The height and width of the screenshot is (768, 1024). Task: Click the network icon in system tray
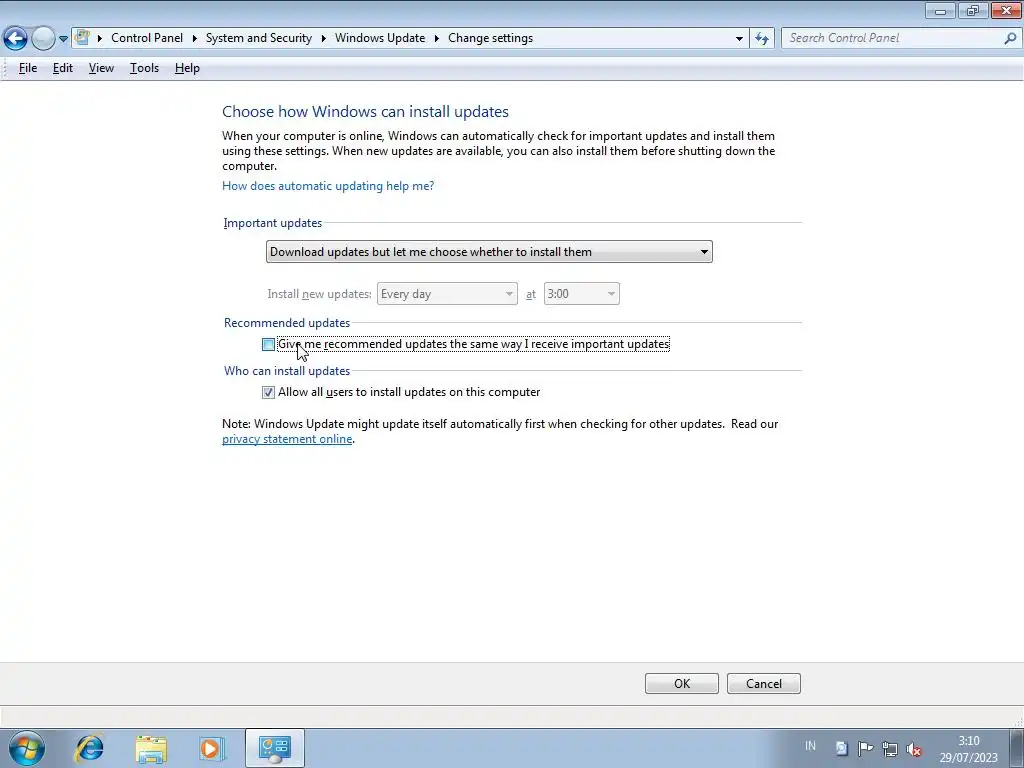click(x=889, y=748)
